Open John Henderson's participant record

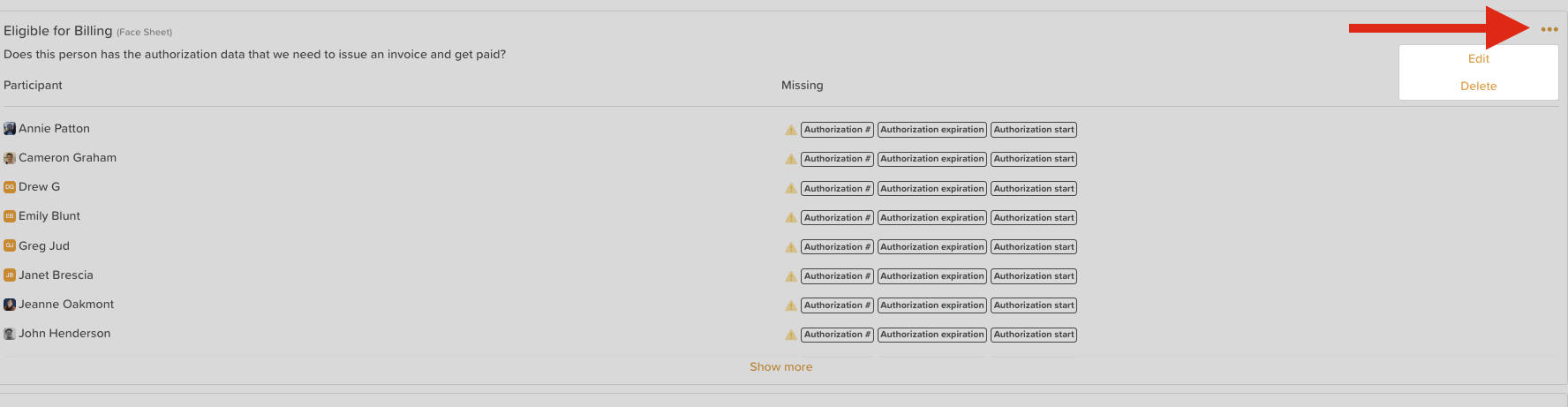click(64, 334)
